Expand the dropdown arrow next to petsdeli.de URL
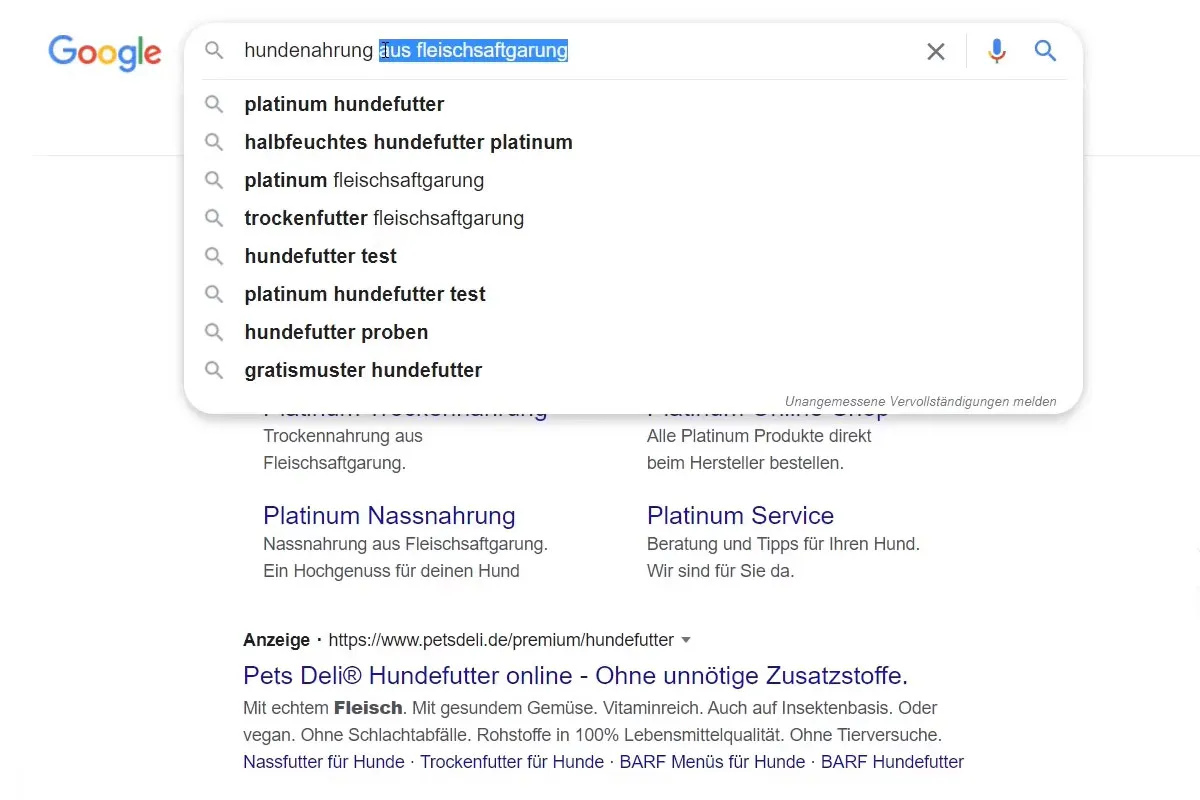The image size is (1200, 800). pyautogui.click(x=686, y=640)
